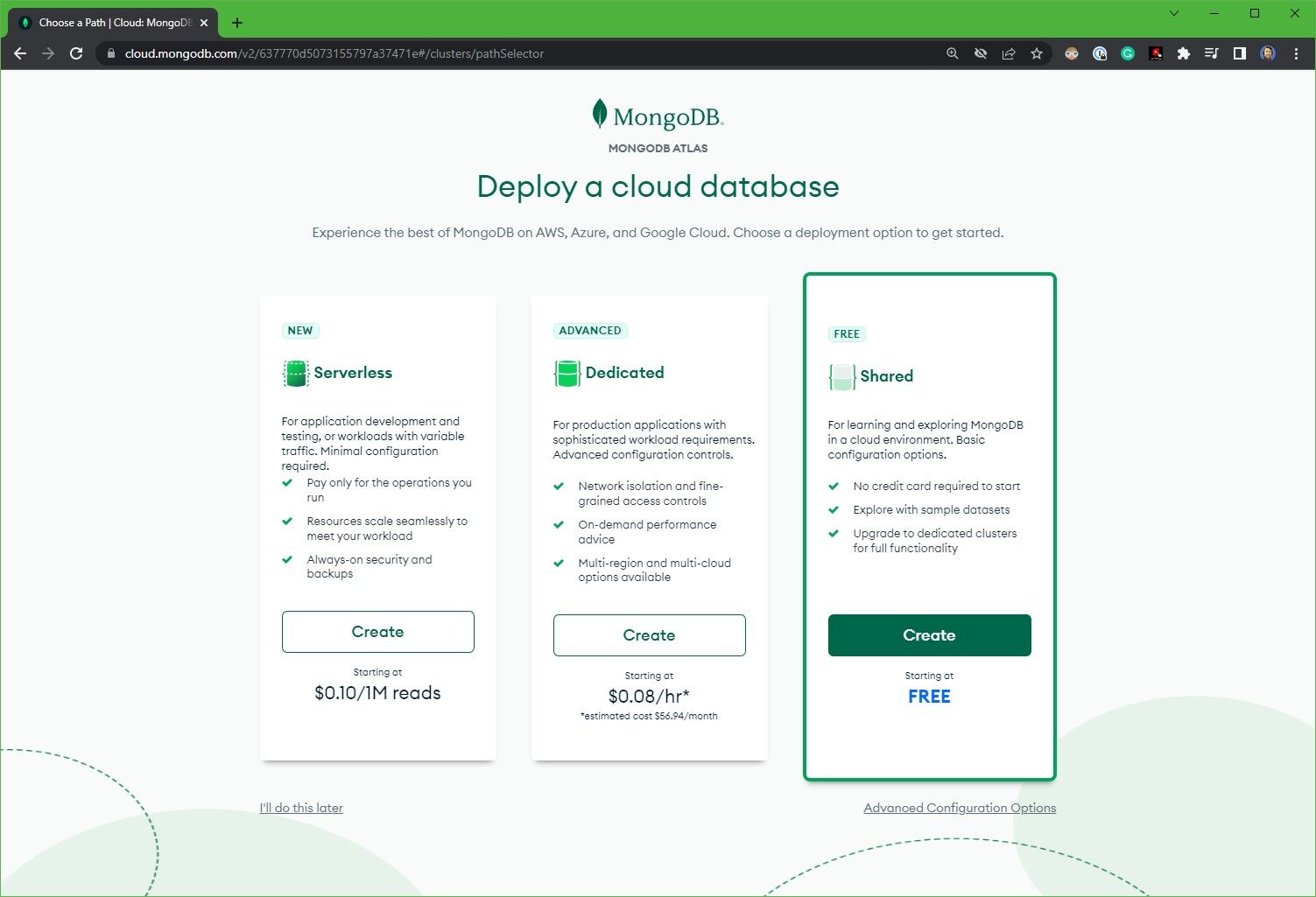Viewport: 1316px width, 897px height.
Task: Open a new browser tab
Action: [x=236, y=23]
